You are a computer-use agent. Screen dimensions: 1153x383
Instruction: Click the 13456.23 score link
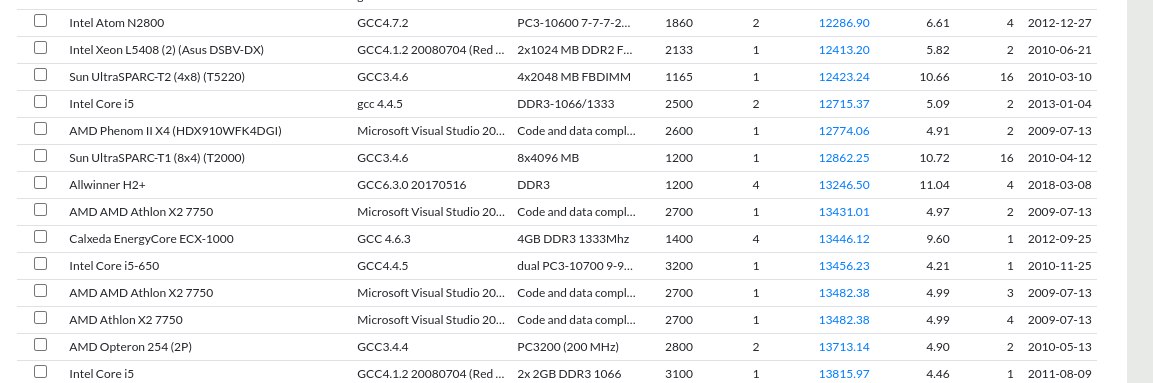coord(844,266)
